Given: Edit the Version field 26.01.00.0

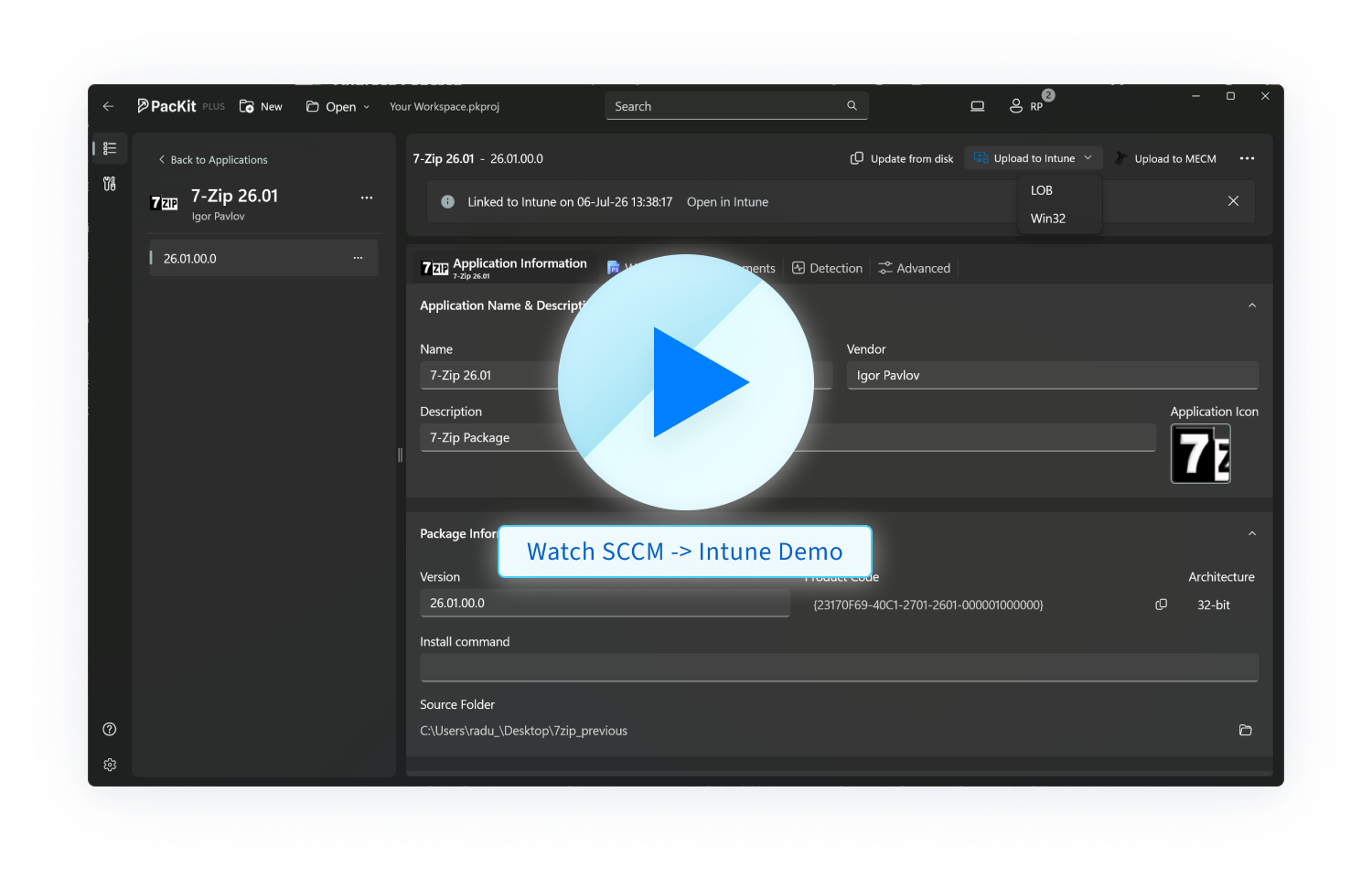Looking at the screenshot, I should (605, 604).
